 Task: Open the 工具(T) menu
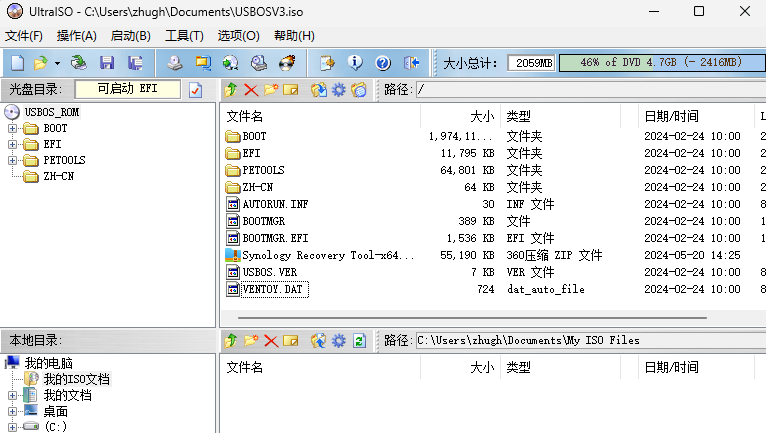[x=184, y=36]
